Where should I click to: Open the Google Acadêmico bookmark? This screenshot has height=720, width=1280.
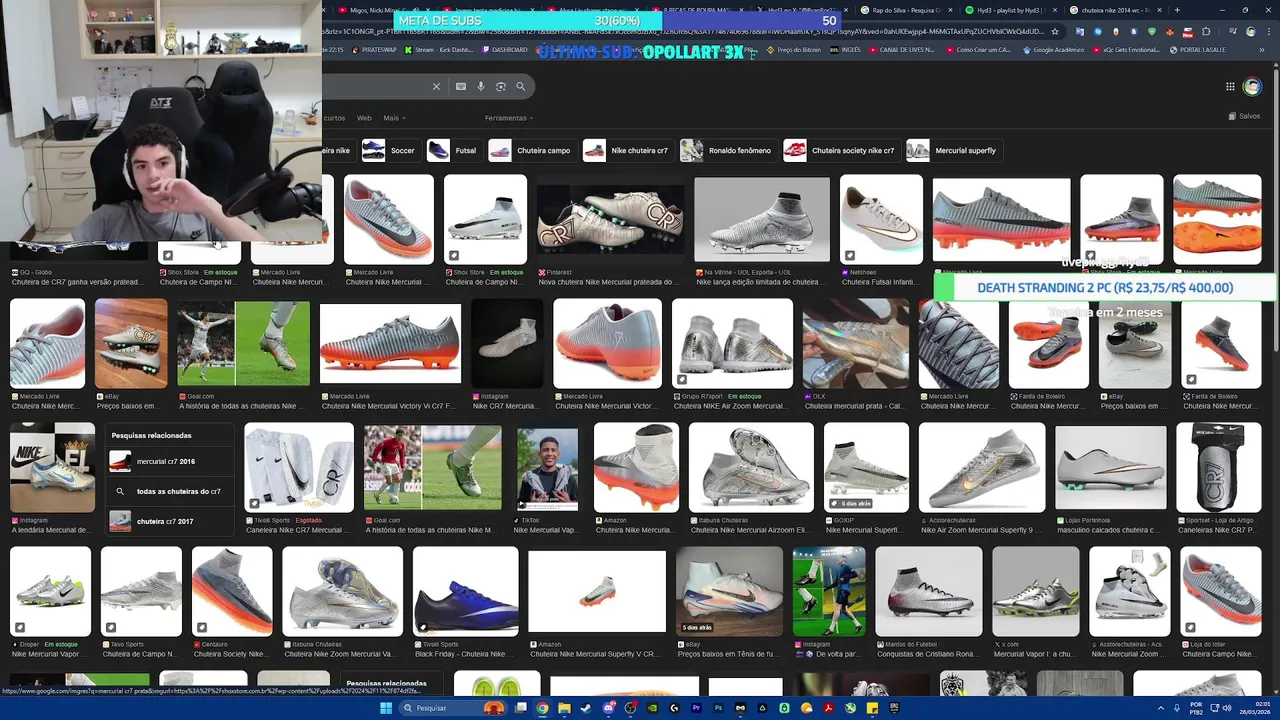(1053, 49)
